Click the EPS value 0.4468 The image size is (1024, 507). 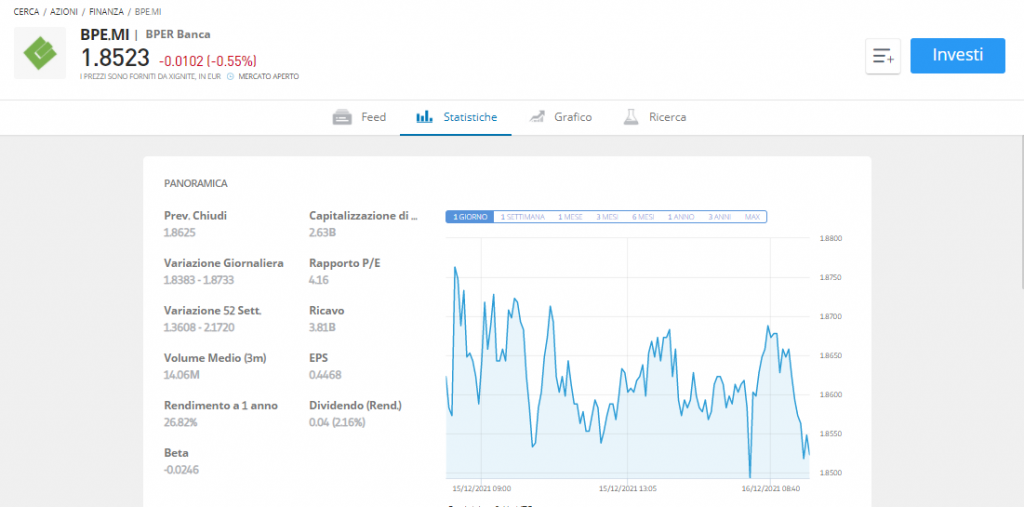[x=325, y=375]
